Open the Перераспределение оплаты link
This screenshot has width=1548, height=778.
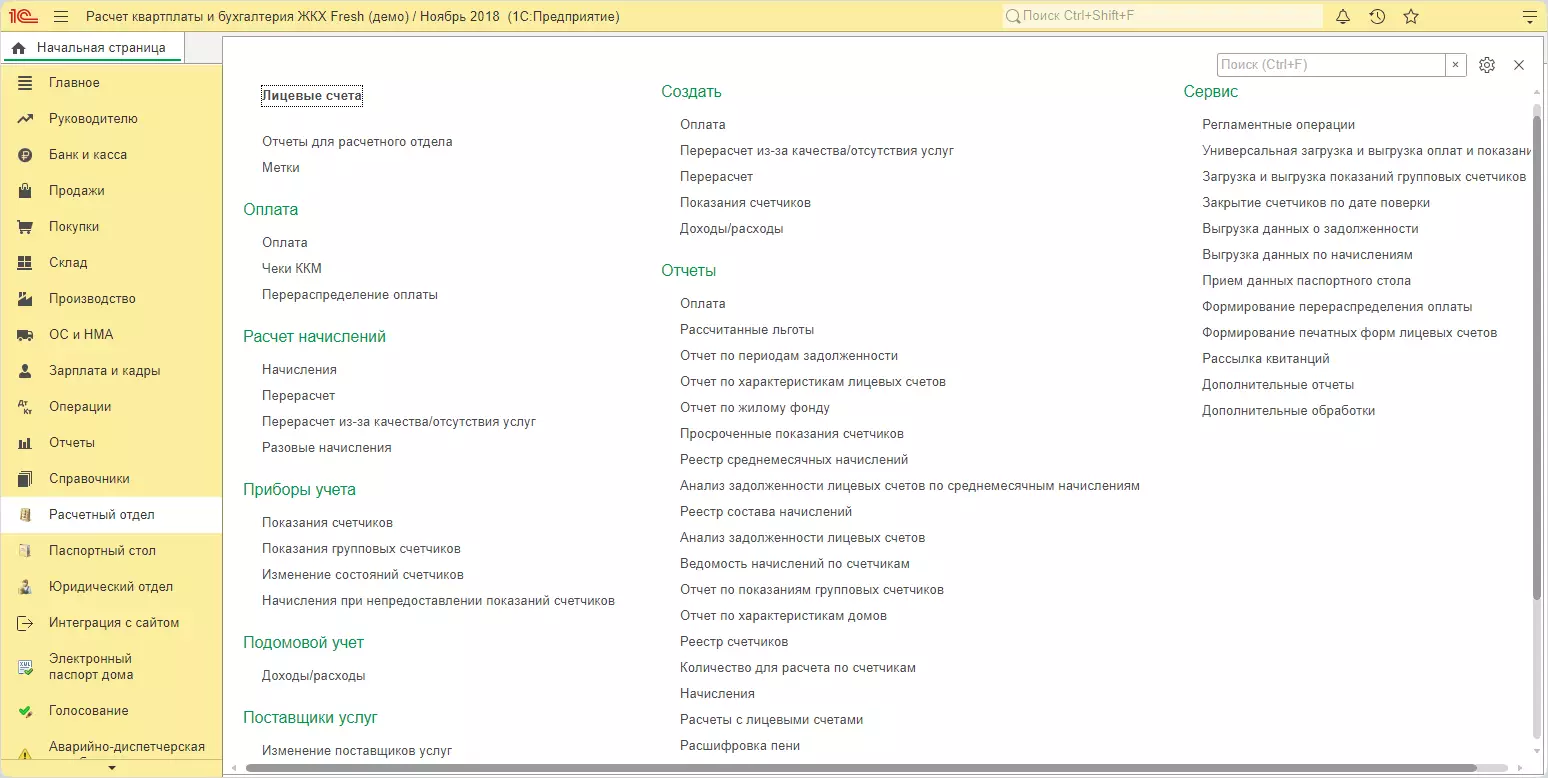350,295
